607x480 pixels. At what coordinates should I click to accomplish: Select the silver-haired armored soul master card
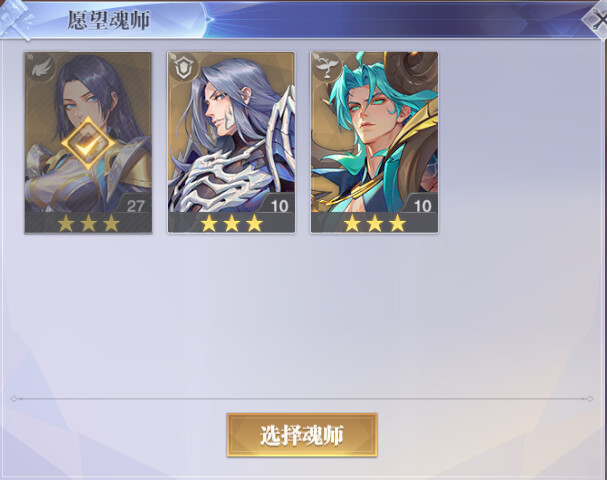coord(231,143)
